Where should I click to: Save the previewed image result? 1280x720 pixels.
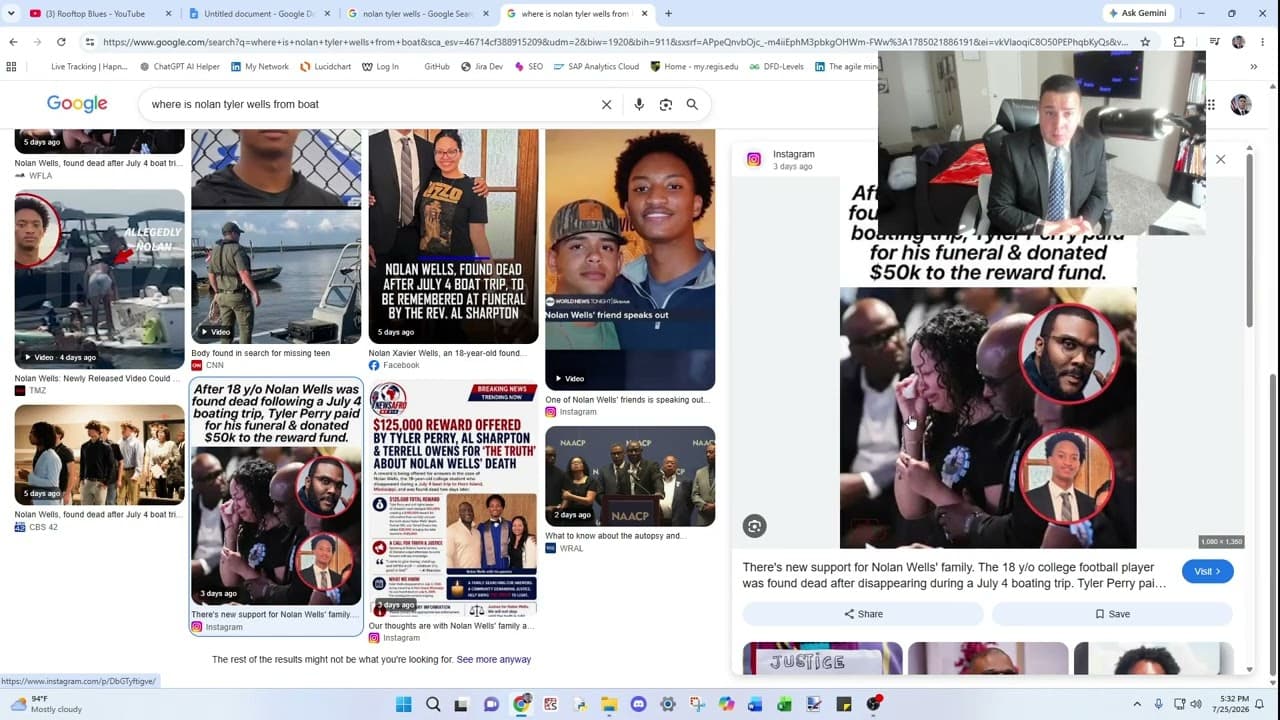pos(1112,614)
